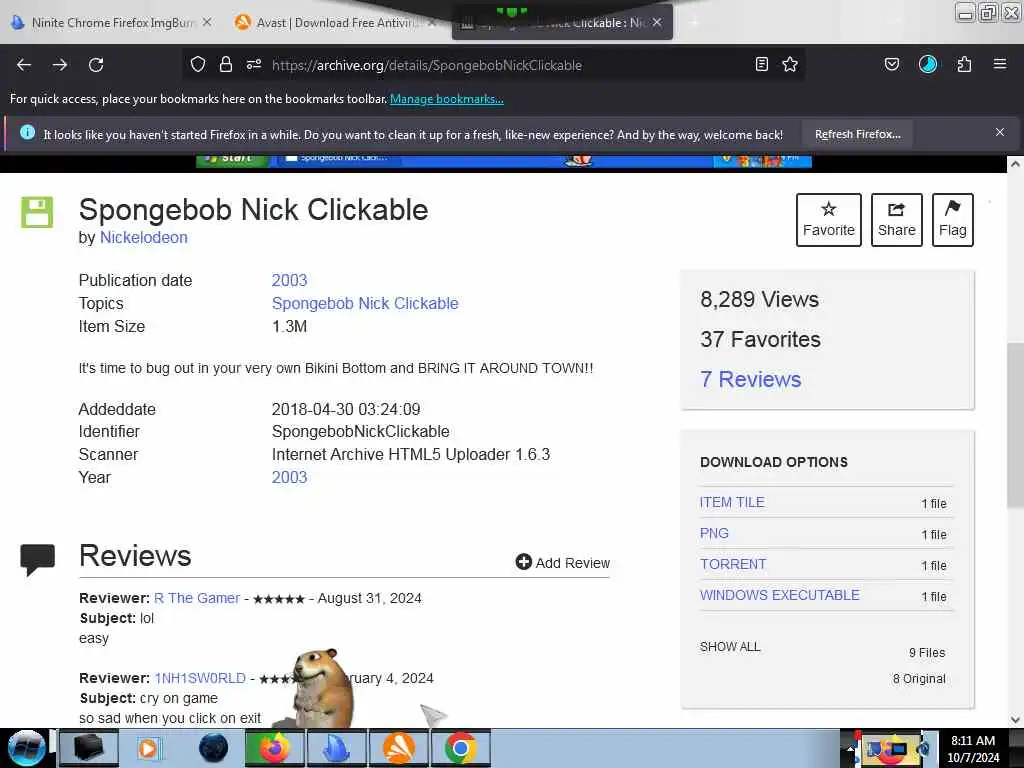Open the Spongebob Nick Clickable topic link
The width and height of the screenshot is (1024, 768).
tap(365, 303)
